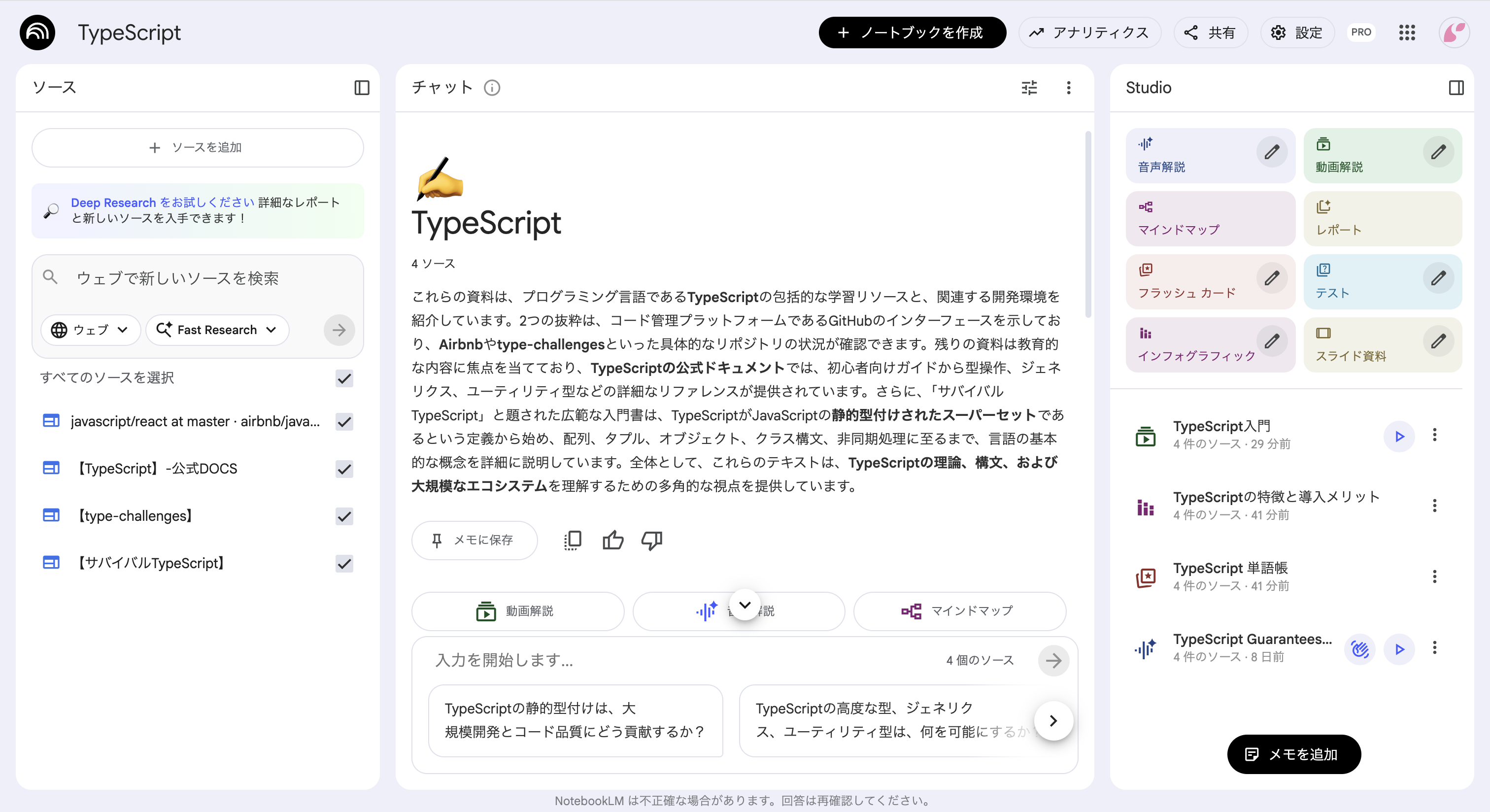Edit 音声解説 options with pencil icon
The height and width of the screenshot is (812, 1490).
point(1271,152)
